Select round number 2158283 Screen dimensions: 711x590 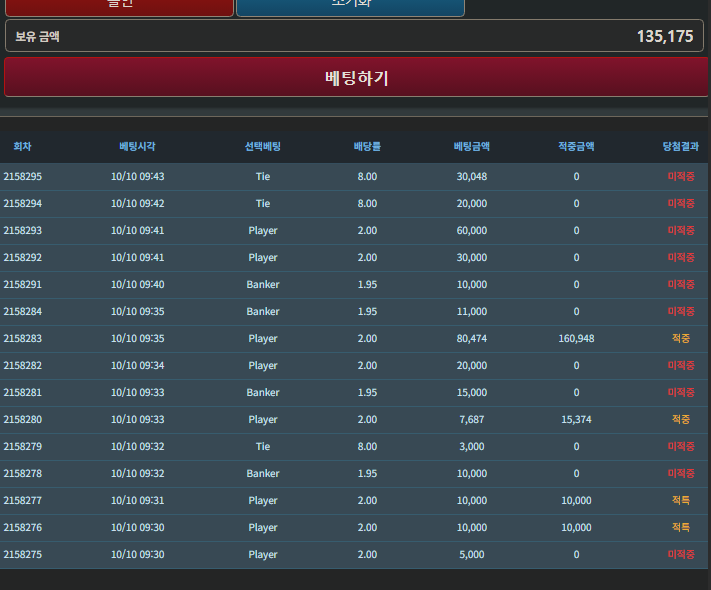(x=23, y=338)
